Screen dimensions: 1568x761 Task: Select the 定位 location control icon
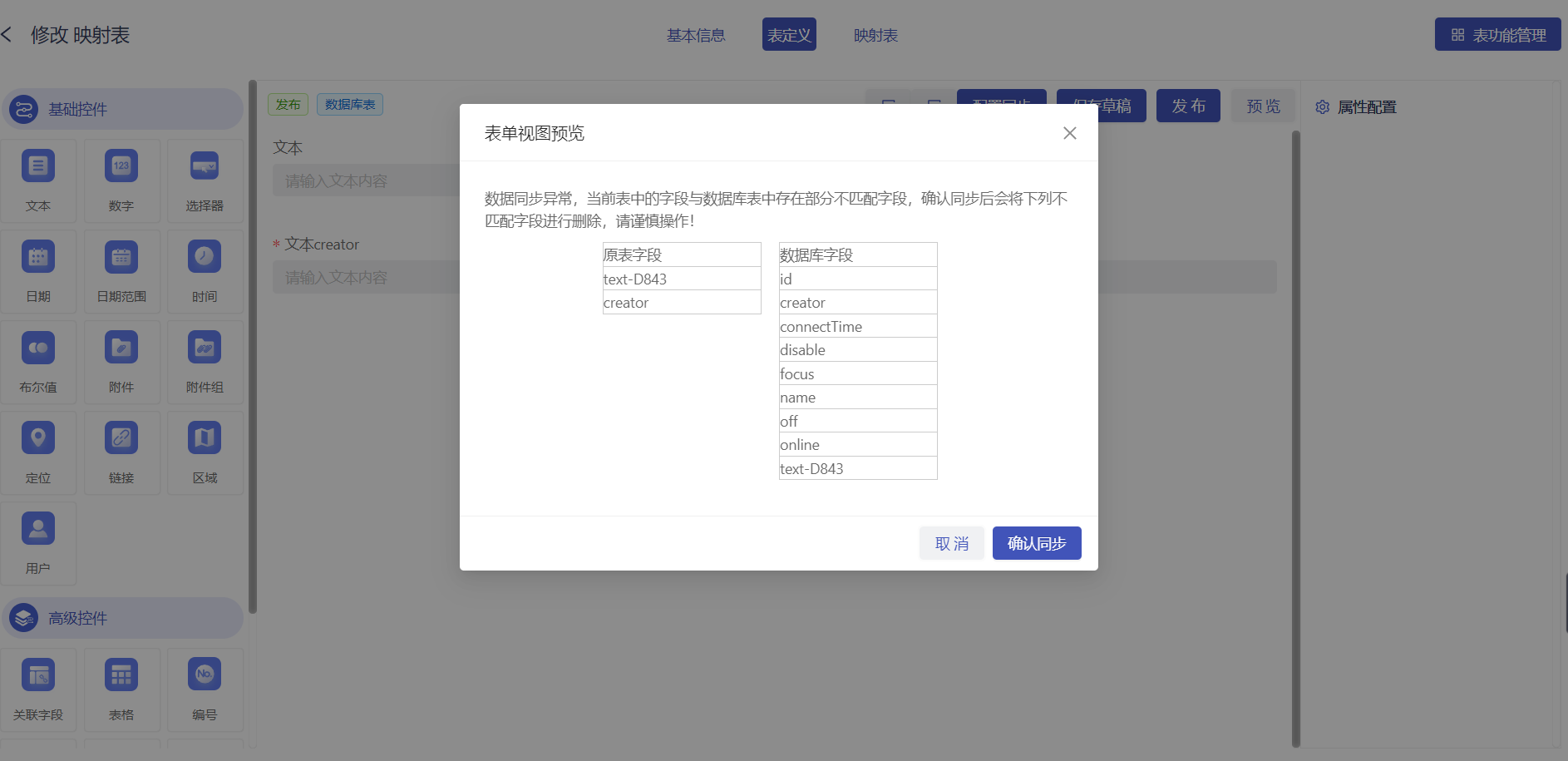click(38, 438)
